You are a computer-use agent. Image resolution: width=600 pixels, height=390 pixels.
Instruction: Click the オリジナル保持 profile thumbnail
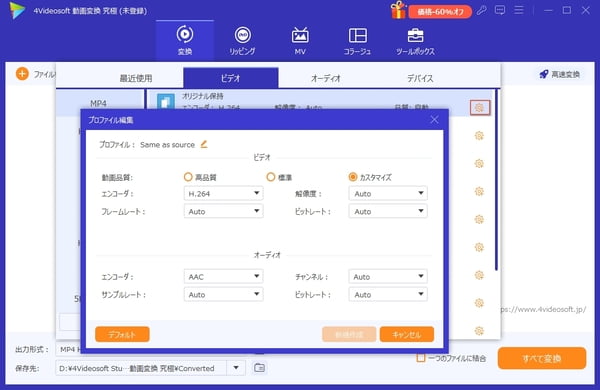(166, 102)
